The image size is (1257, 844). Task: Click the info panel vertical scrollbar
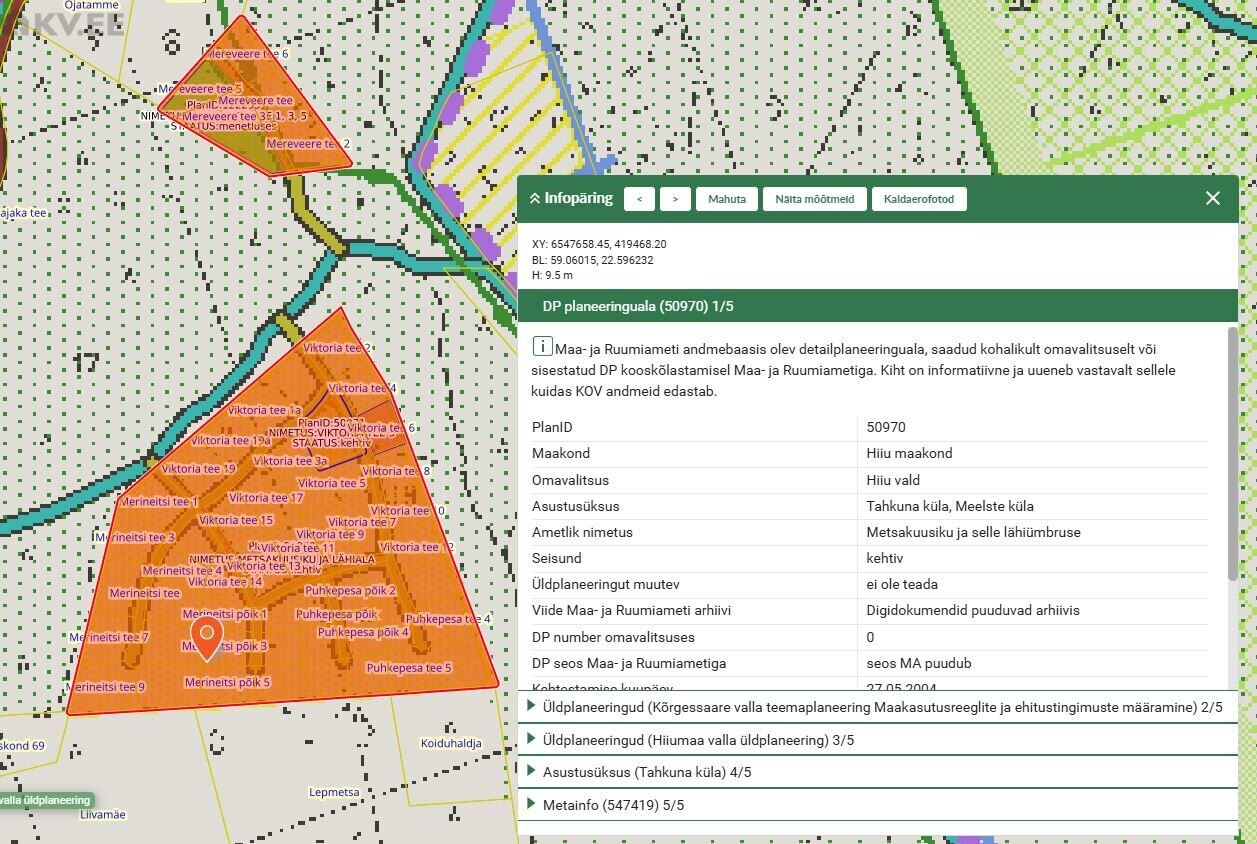(1232, 450)
